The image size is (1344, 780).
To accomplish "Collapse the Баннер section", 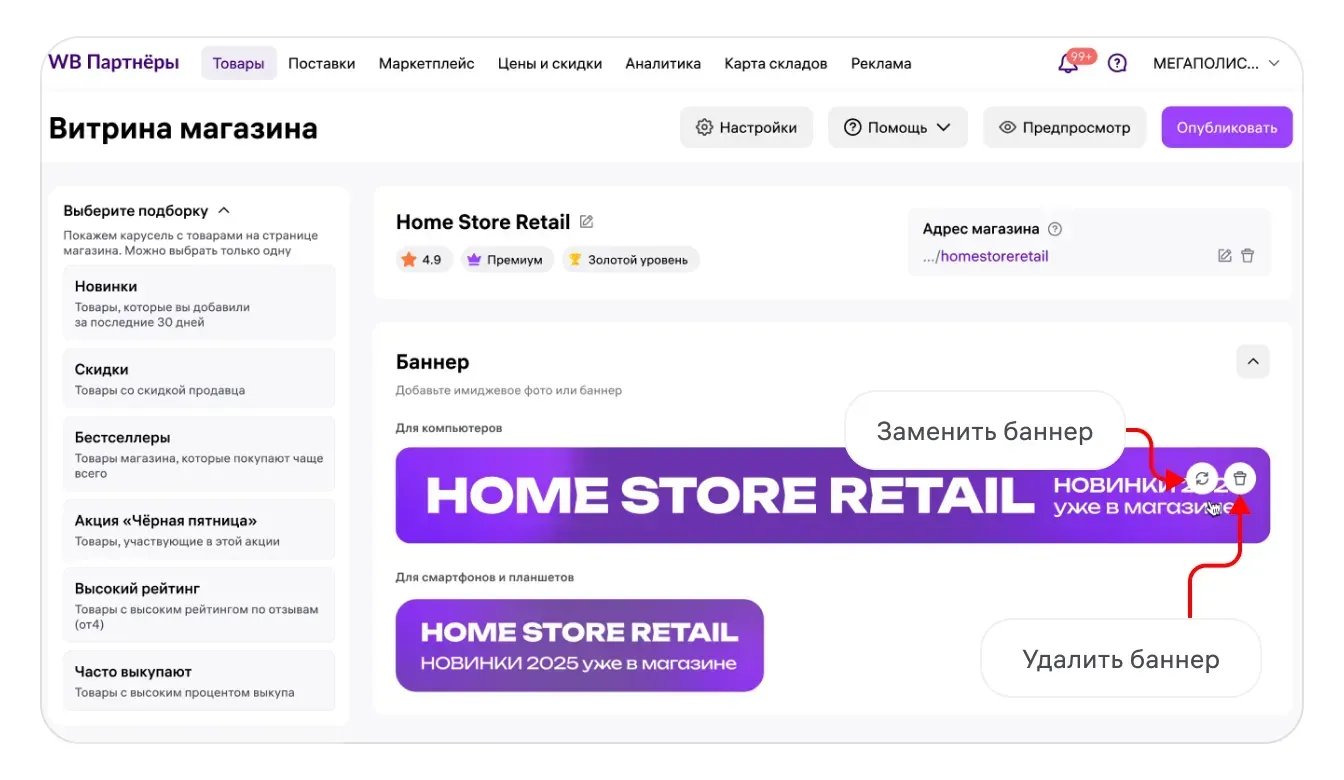I will (1253, 362).
